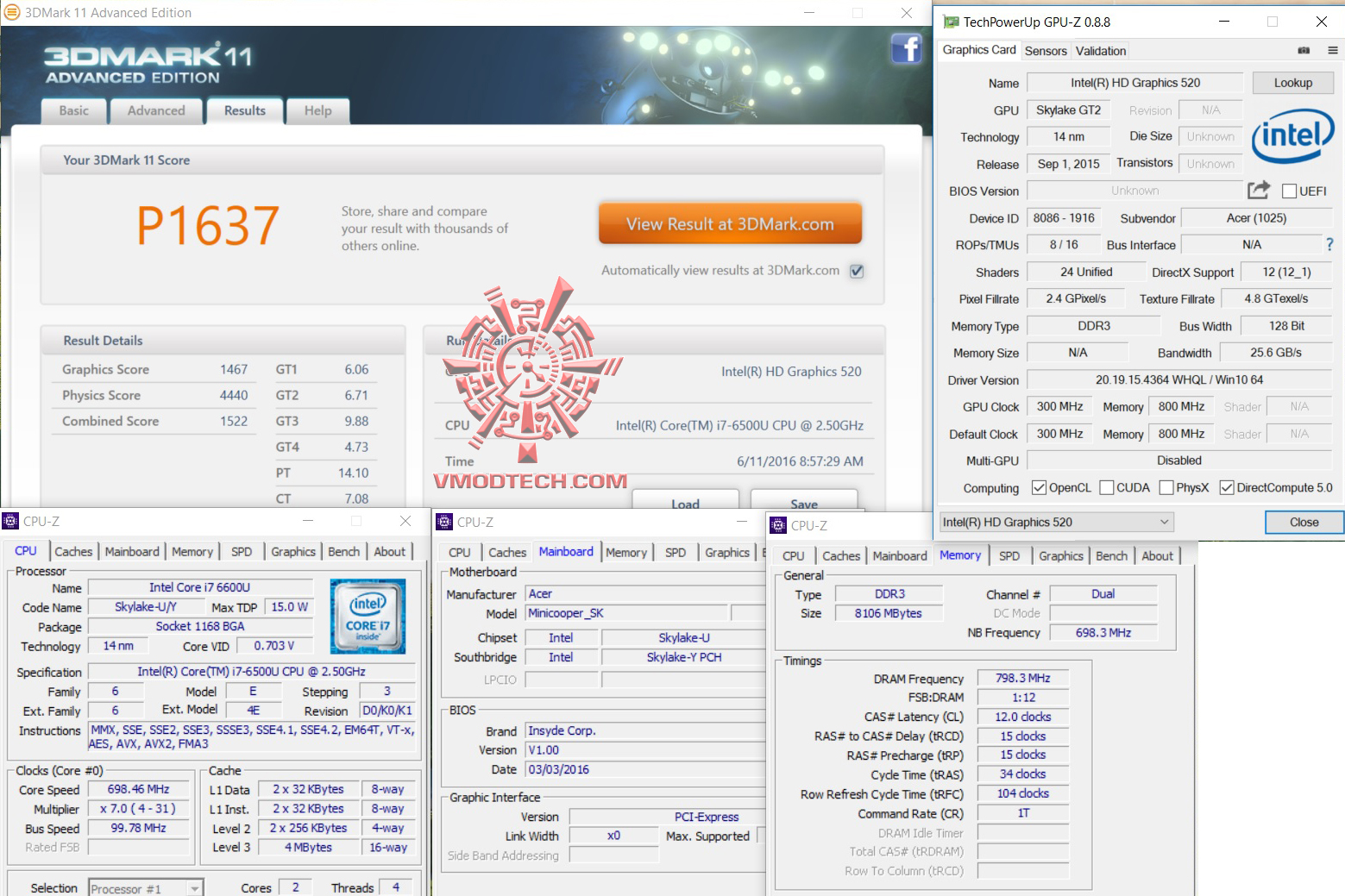Click the Driver Version field in GPU-Z

pos(1179,380)
